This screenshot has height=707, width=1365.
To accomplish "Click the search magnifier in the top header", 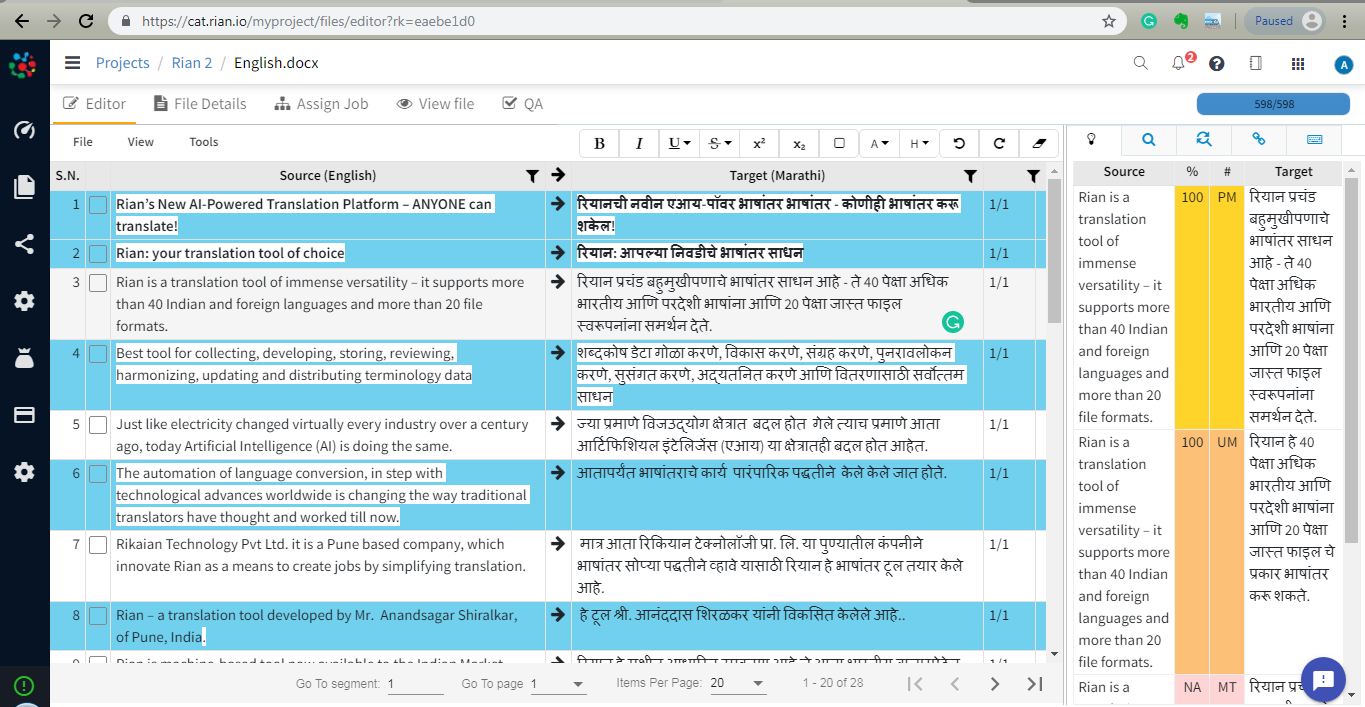I will [1140, 63].
